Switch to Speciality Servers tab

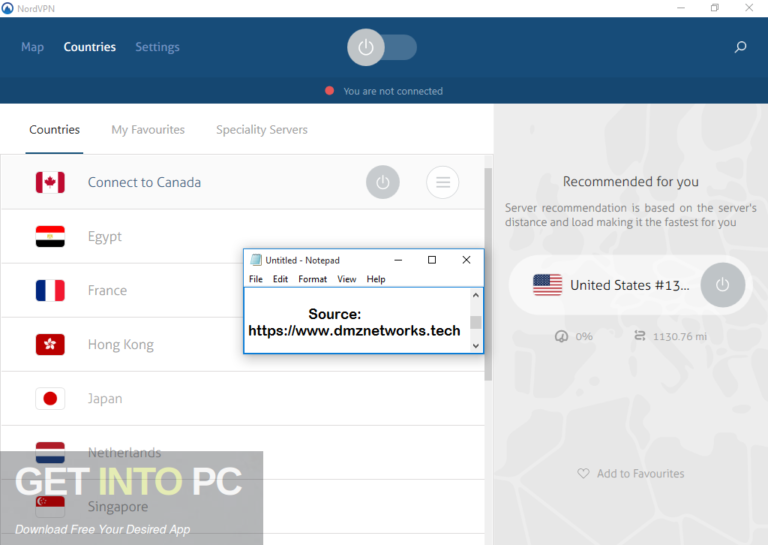[x=262, y=130]
